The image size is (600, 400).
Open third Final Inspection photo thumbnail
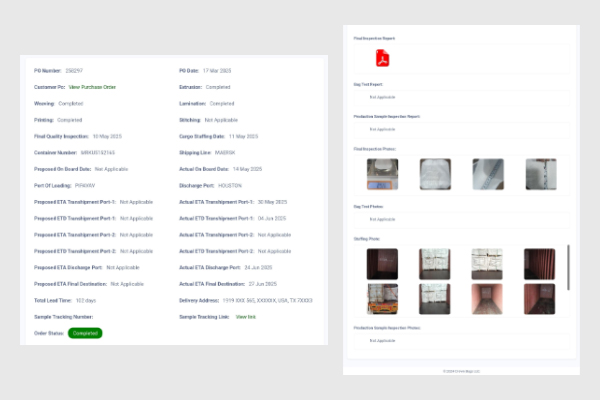click(x=487, y=174)
